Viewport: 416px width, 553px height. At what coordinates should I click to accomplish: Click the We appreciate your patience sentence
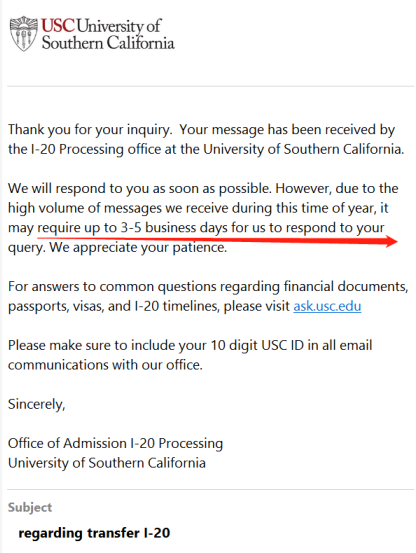coord(138,247)
